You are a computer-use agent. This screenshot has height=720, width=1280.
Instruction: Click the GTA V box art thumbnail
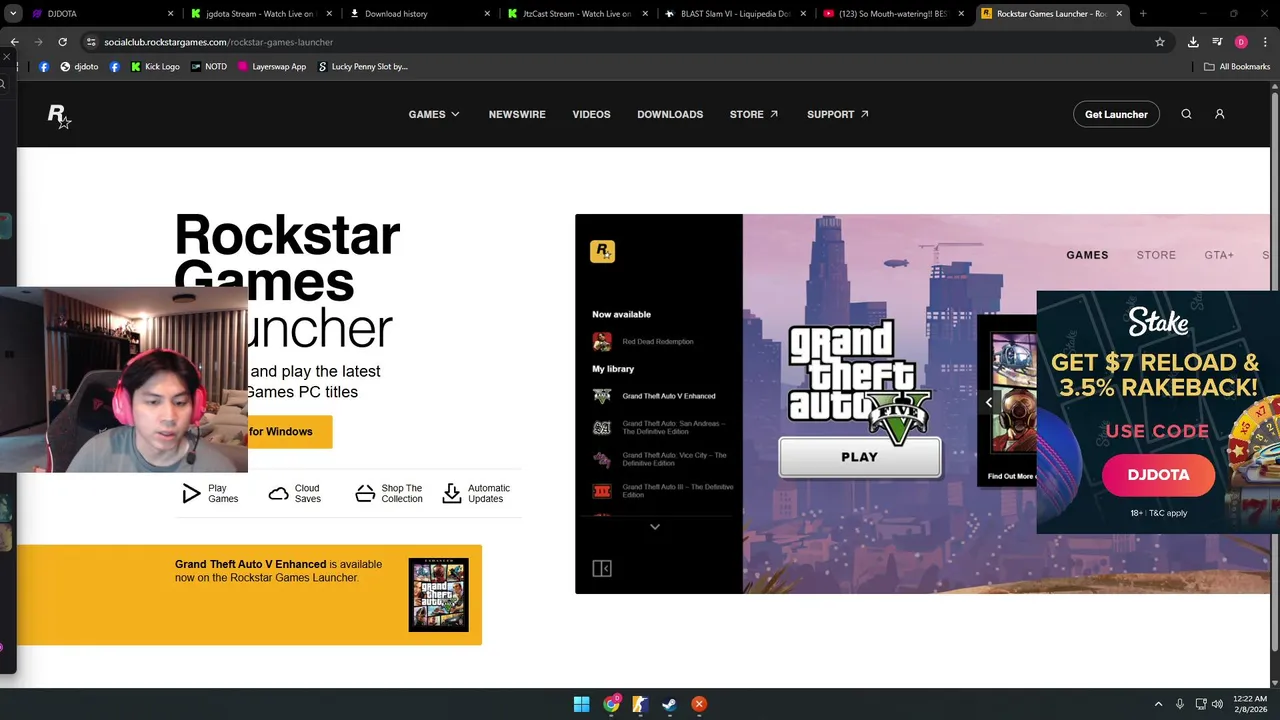438,595
